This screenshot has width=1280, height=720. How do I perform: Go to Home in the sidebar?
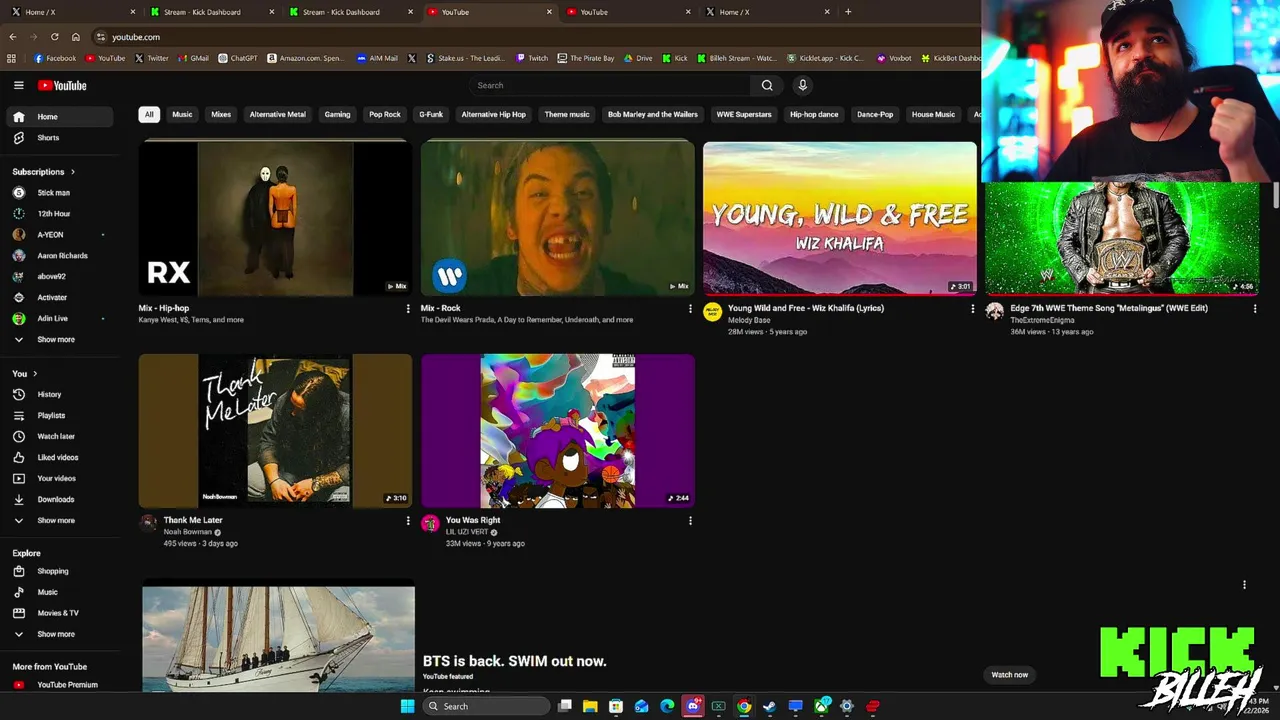pyautogui.click(x=60, y=117)
